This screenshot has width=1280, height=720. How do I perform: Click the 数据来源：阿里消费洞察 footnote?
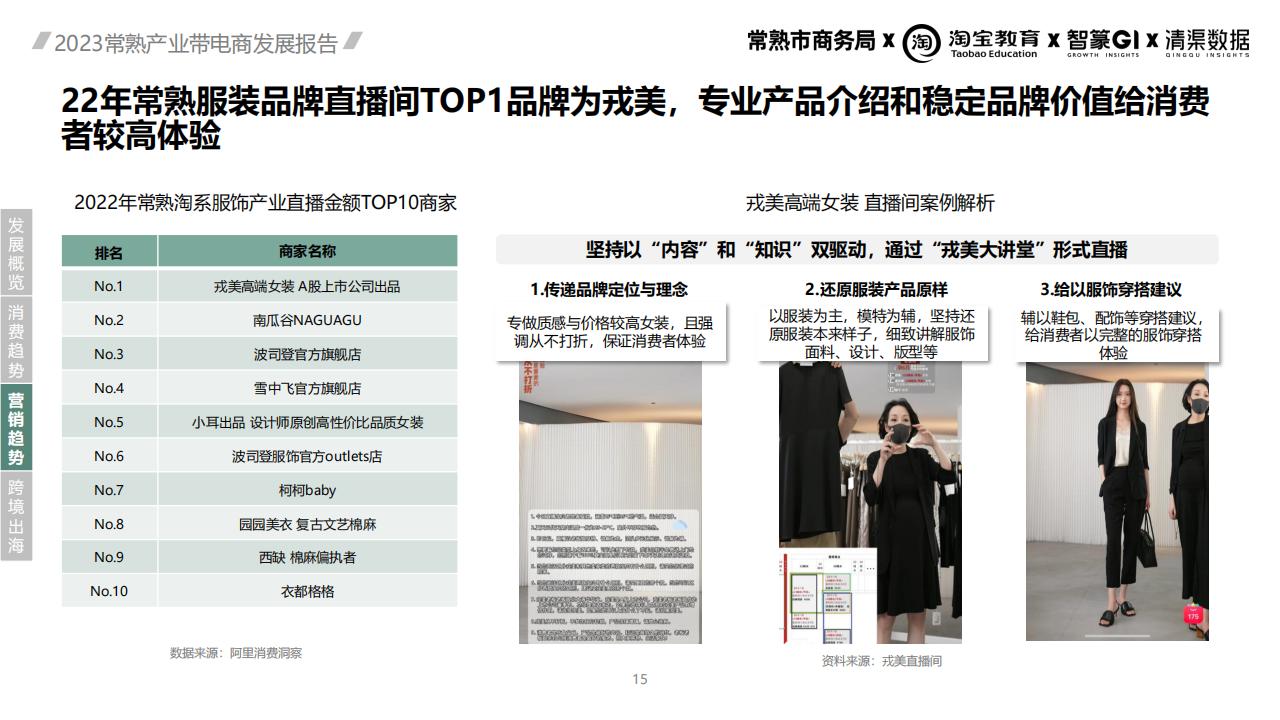[x=236, y=653]
